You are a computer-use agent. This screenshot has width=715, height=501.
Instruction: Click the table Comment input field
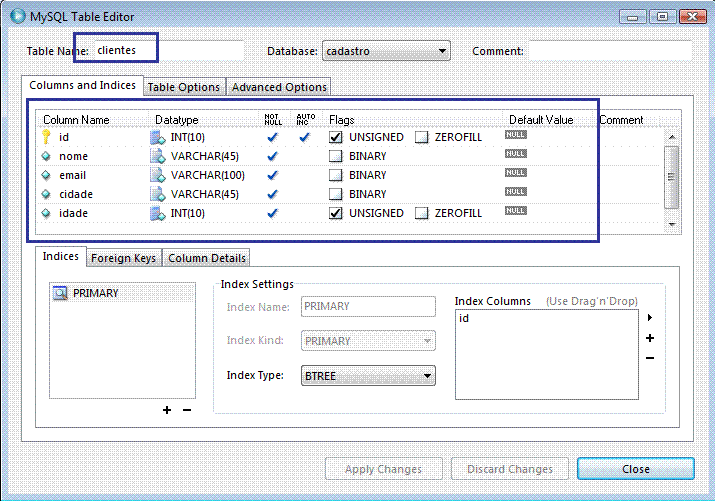610,51
